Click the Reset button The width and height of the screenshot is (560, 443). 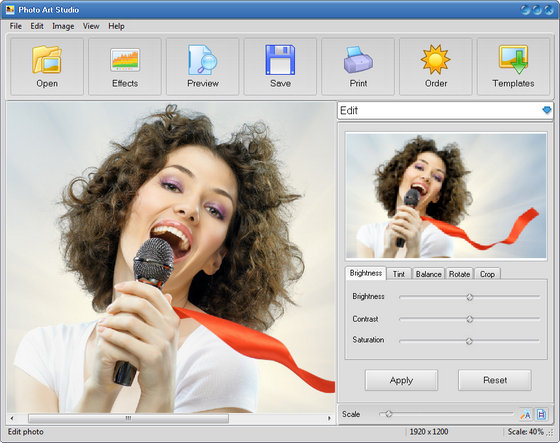495,380
